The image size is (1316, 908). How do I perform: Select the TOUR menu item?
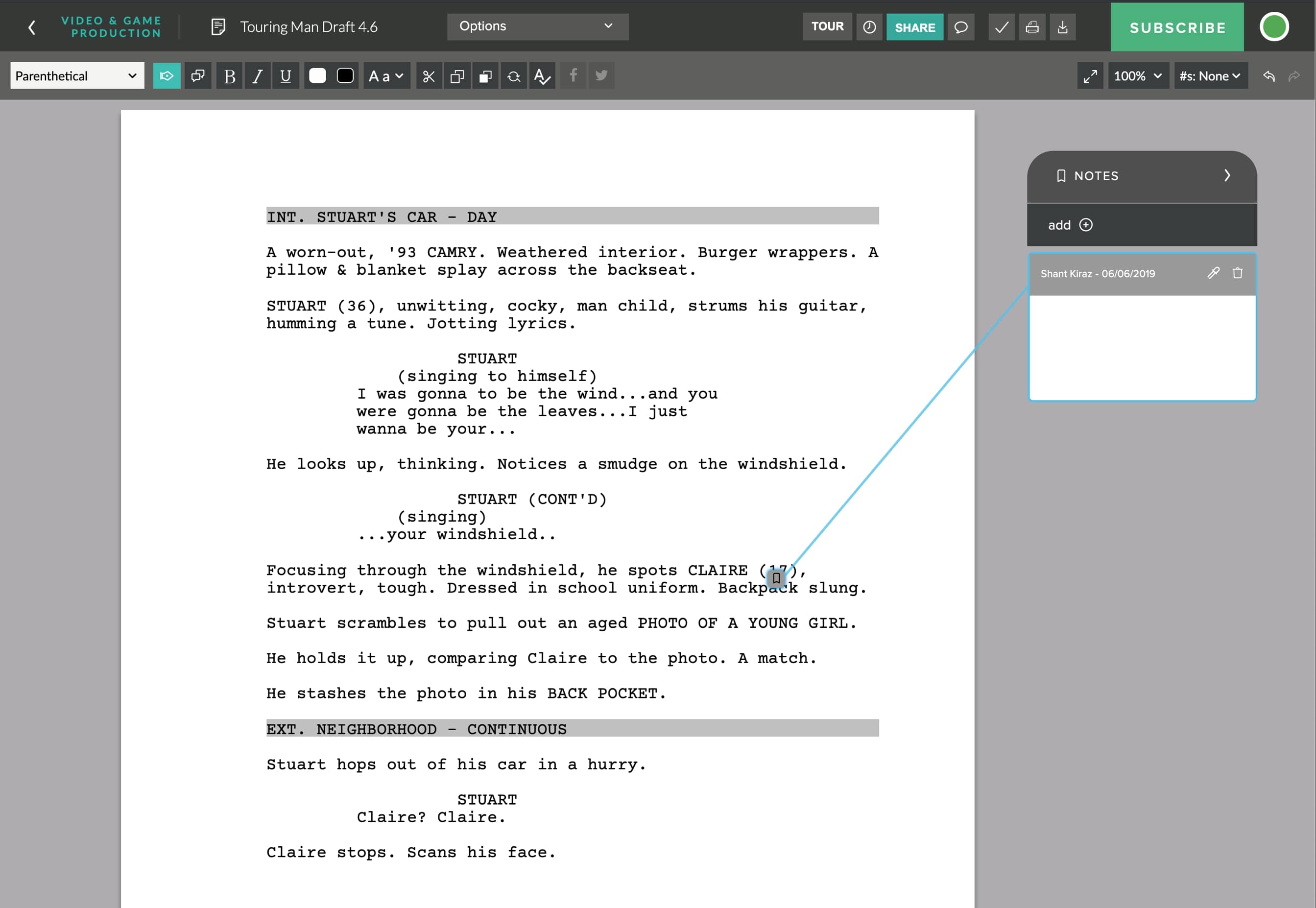pyautogui.click(x=828, y=27)
